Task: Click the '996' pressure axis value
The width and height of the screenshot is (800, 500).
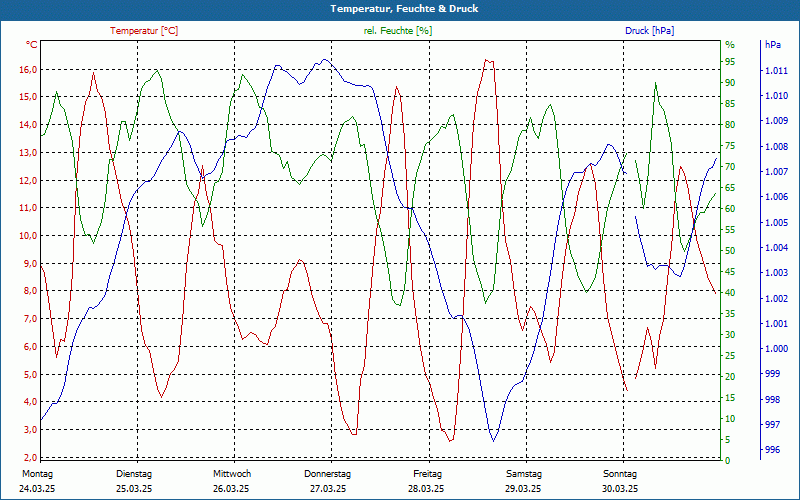Action: (x=773, y=449)
